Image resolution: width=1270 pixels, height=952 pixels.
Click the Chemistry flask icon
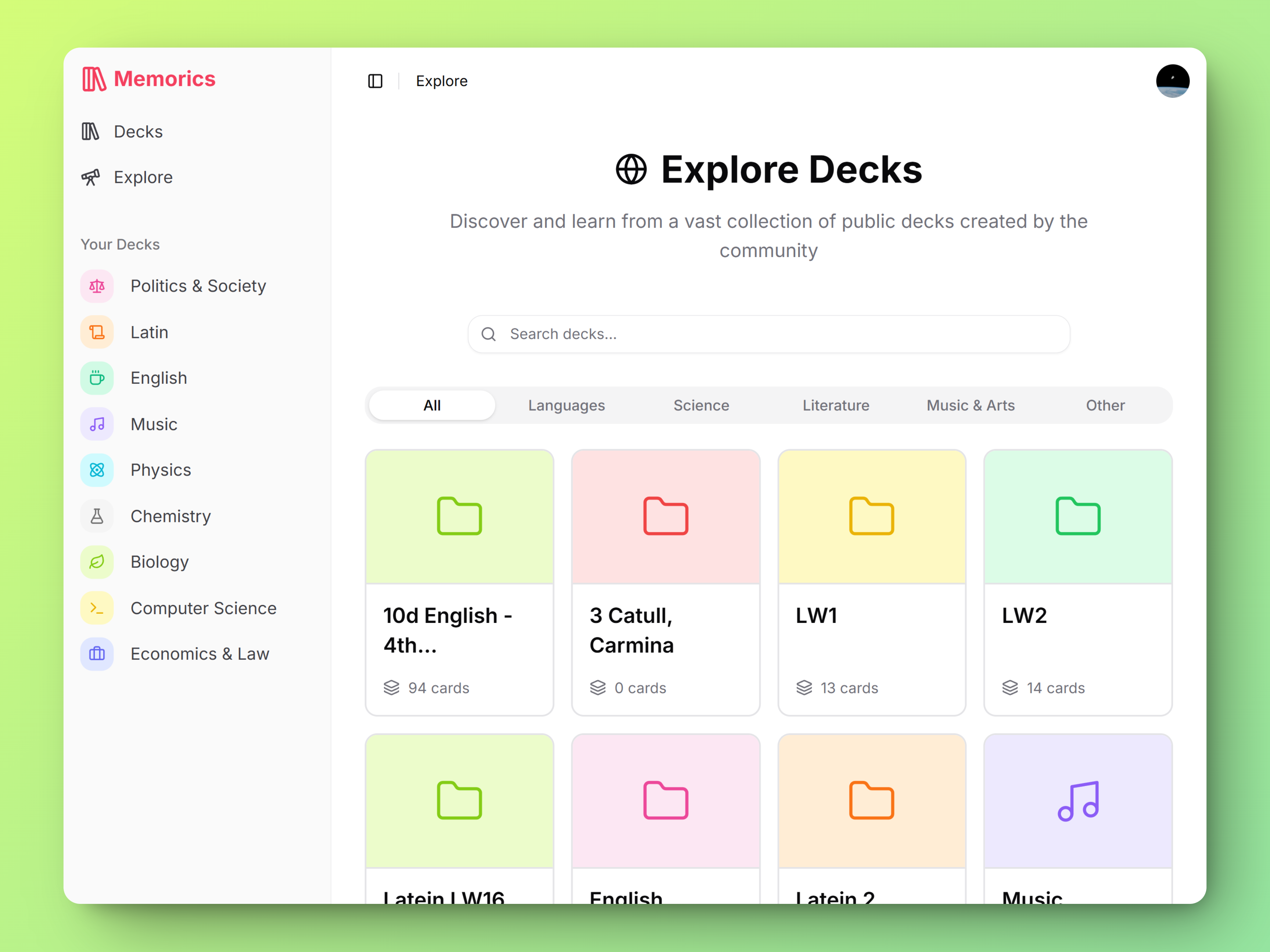pos(97,516)
